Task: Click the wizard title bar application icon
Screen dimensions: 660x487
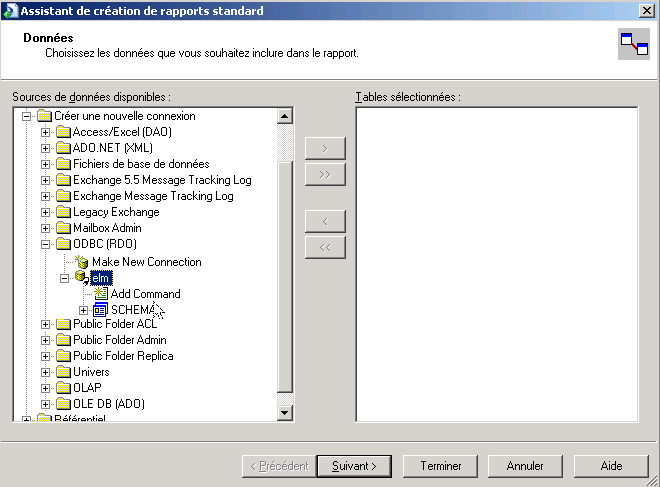Action: tap(10, 11)
